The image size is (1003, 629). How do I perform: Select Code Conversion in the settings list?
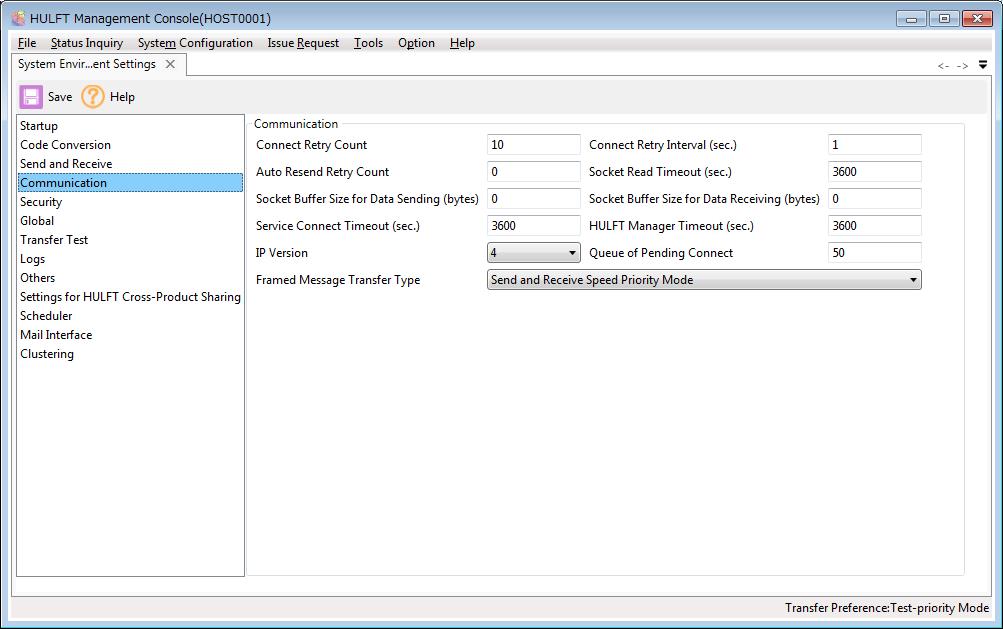click(x=130, y=145)
